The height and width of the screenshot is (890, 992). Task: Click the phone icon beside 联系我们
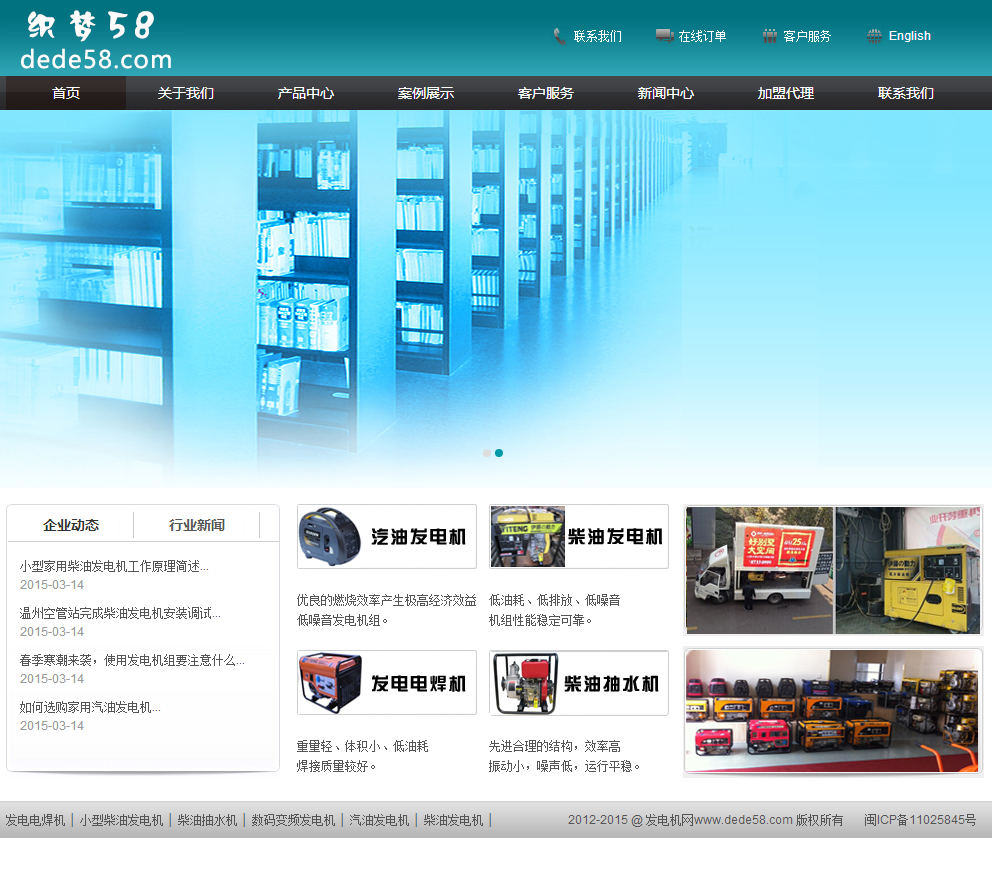[558, 35]
